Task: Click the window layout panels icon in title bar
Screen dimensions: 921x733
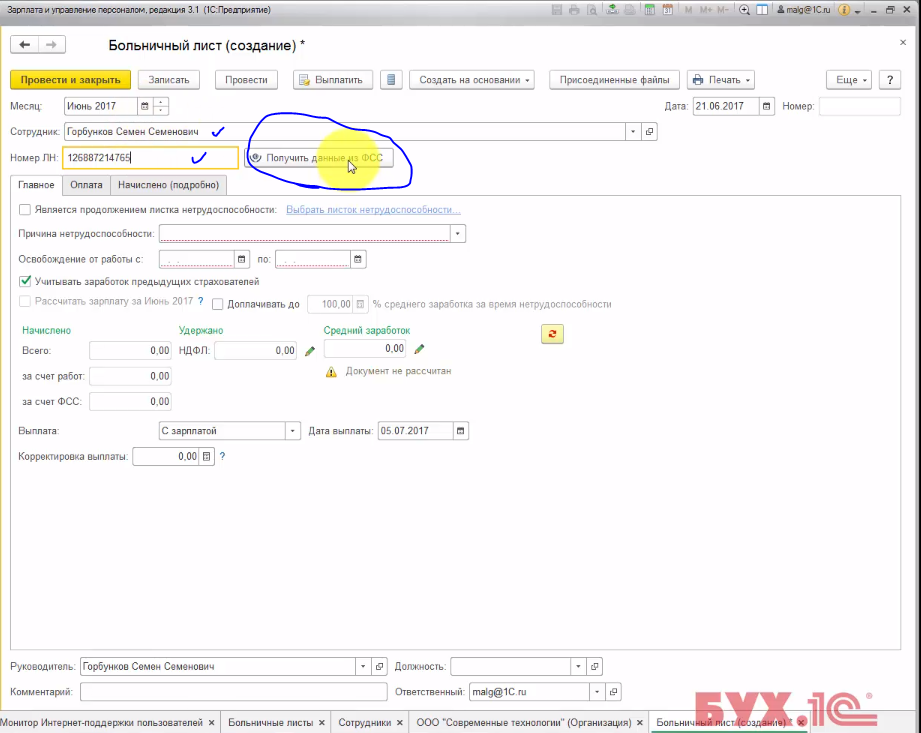Action: click(x=762, y=10)
